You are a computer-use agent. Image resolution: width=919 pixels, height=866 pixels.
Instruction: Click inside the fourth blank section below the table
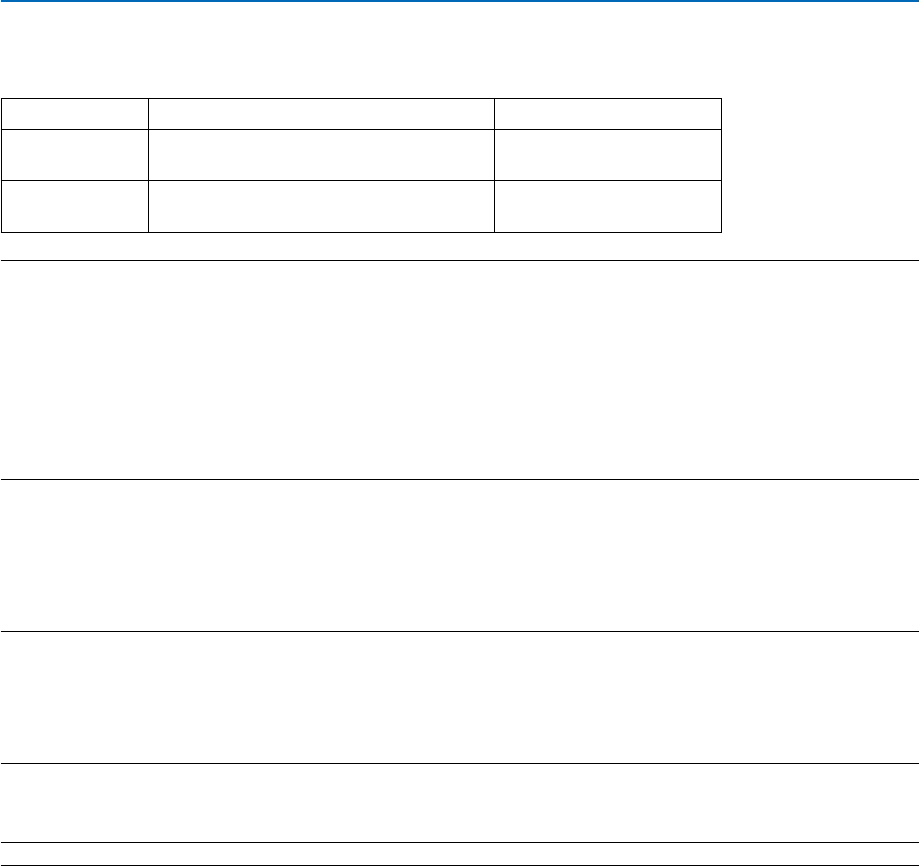click(459, 803)
